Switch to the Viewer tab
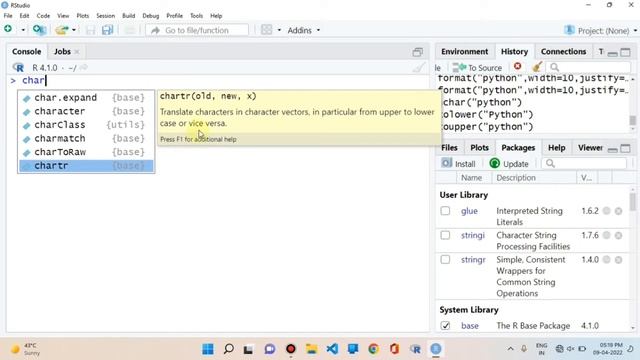Image resolution: width=640 pixels, height=360 pixels. [x=590, y=148]
